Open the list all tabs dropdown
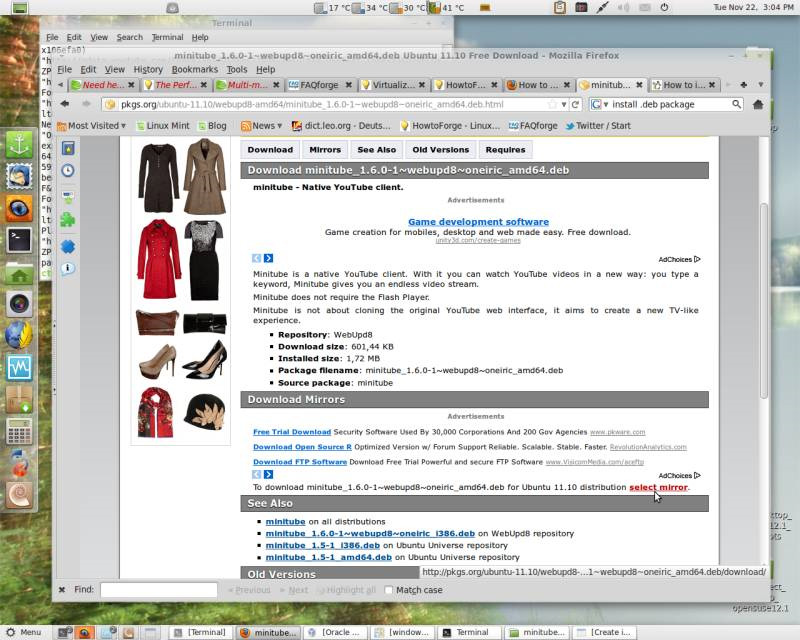The width and height of the screenshot is (800, 640). 760,85
